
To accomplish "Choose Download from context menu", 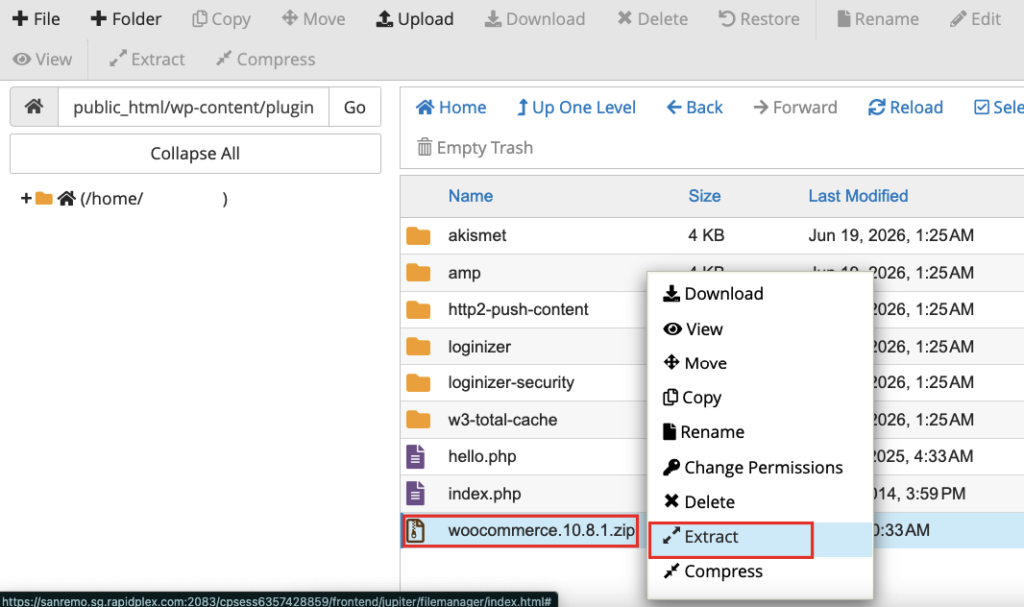I will [713, 294].
